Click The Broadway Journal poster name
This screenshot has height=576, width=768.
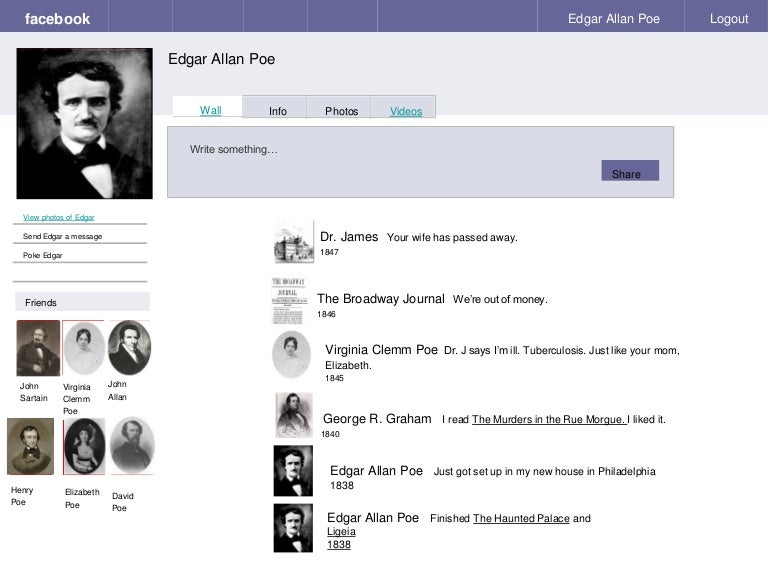click(381, 299)
